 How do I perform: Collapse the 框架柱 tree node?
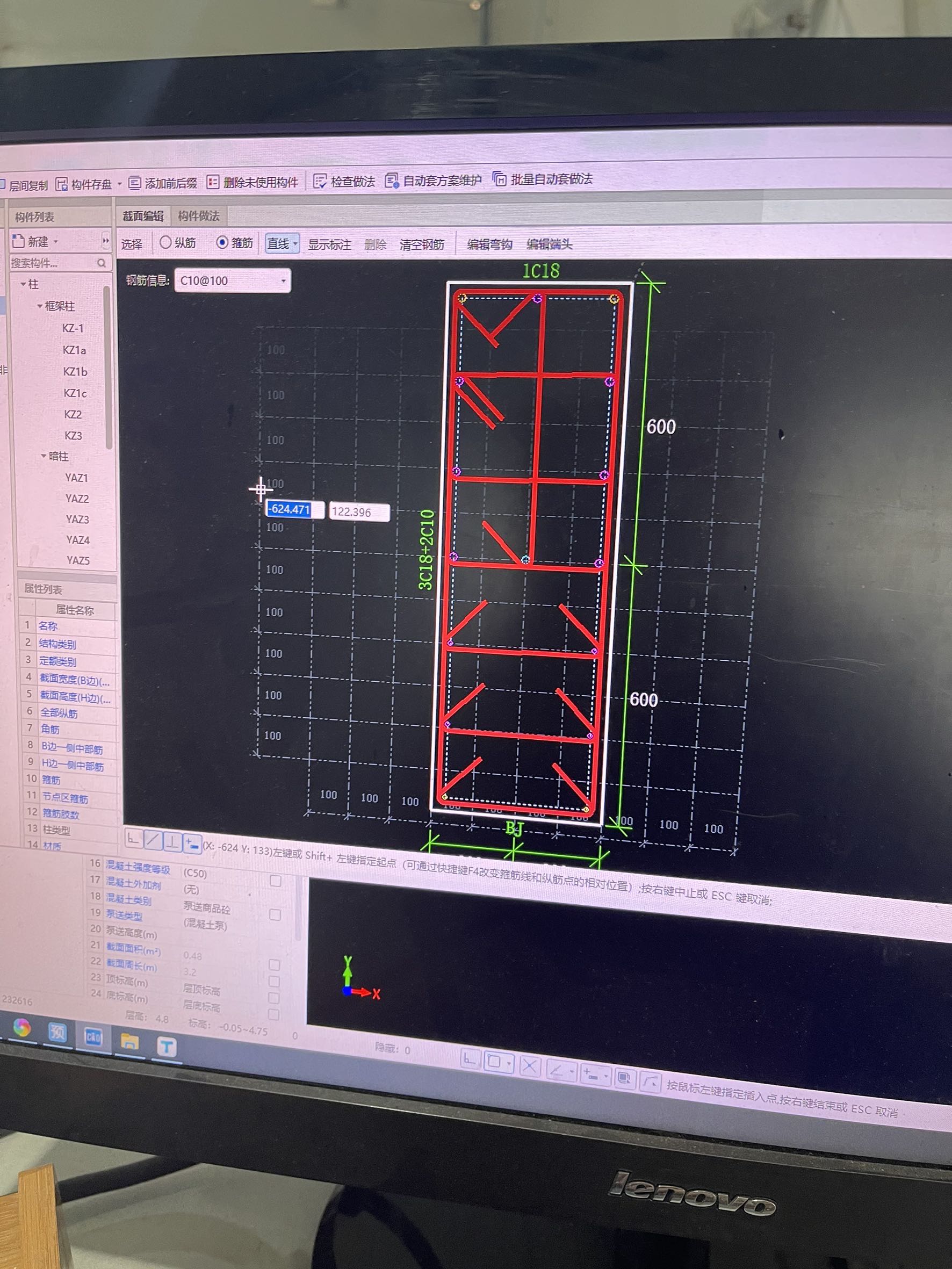[40, 306]
